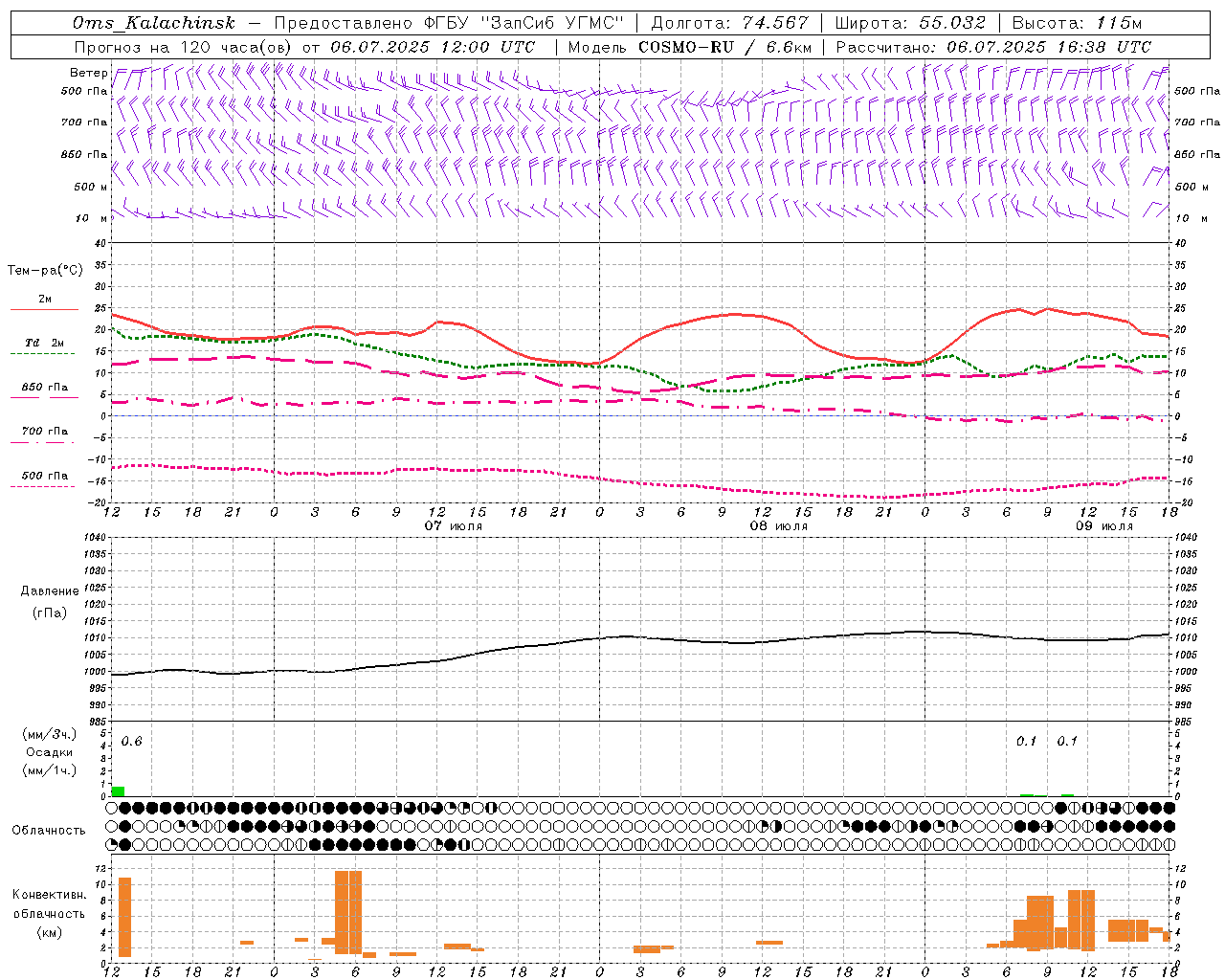Click the '2м' temperature legend entry
This screenshot has width=1225, height=980.
coord(45,299)
